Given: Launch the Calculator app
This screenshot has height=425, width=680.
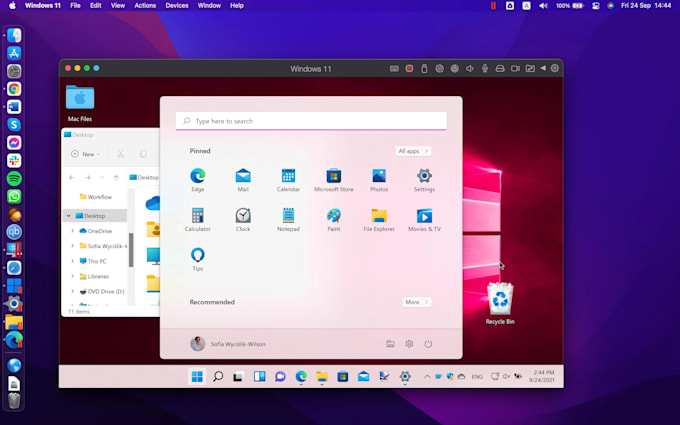Looking at the screenshot, I should [198, 219].
